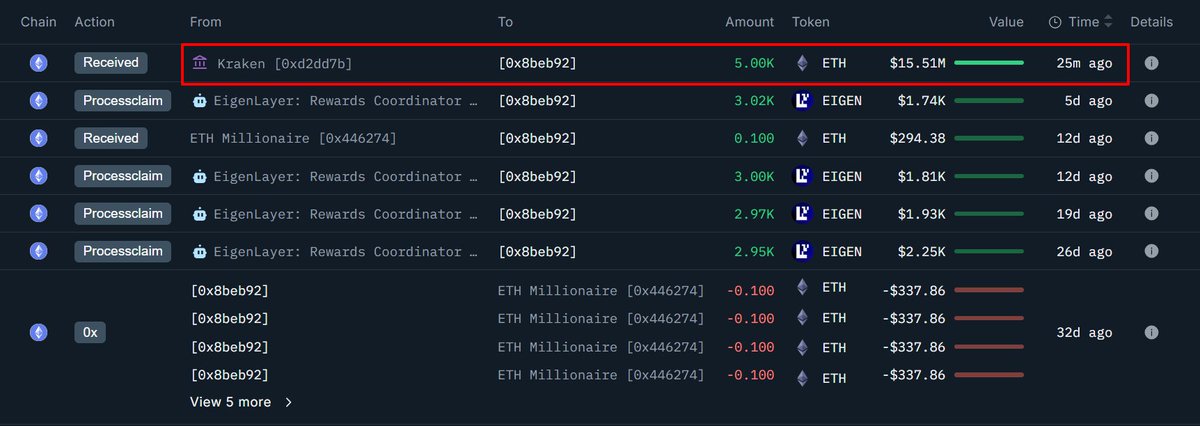
Task: Click the ETH token icon in the 12d ago Received row
Action: pyautogui.click(x=802, y=138)
